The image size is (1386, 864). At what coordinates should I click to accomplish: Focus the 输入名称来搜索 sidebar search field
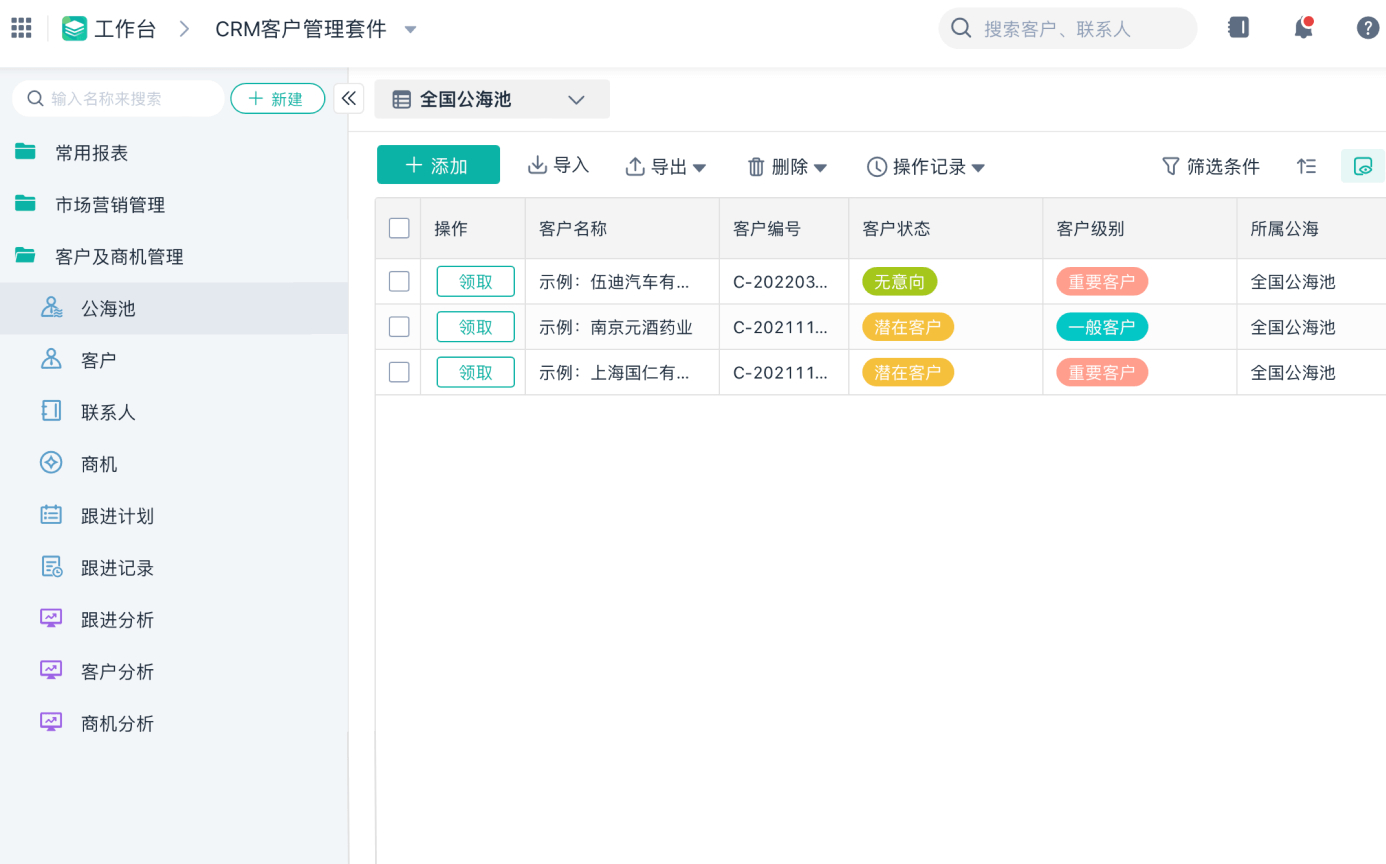click(119, 98)
